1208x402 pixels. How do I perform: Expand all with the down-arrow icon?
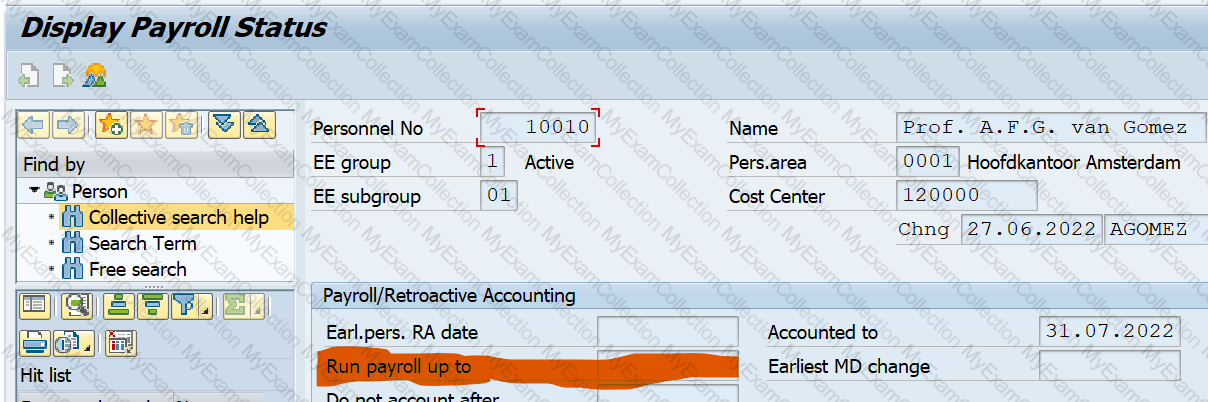224,125
